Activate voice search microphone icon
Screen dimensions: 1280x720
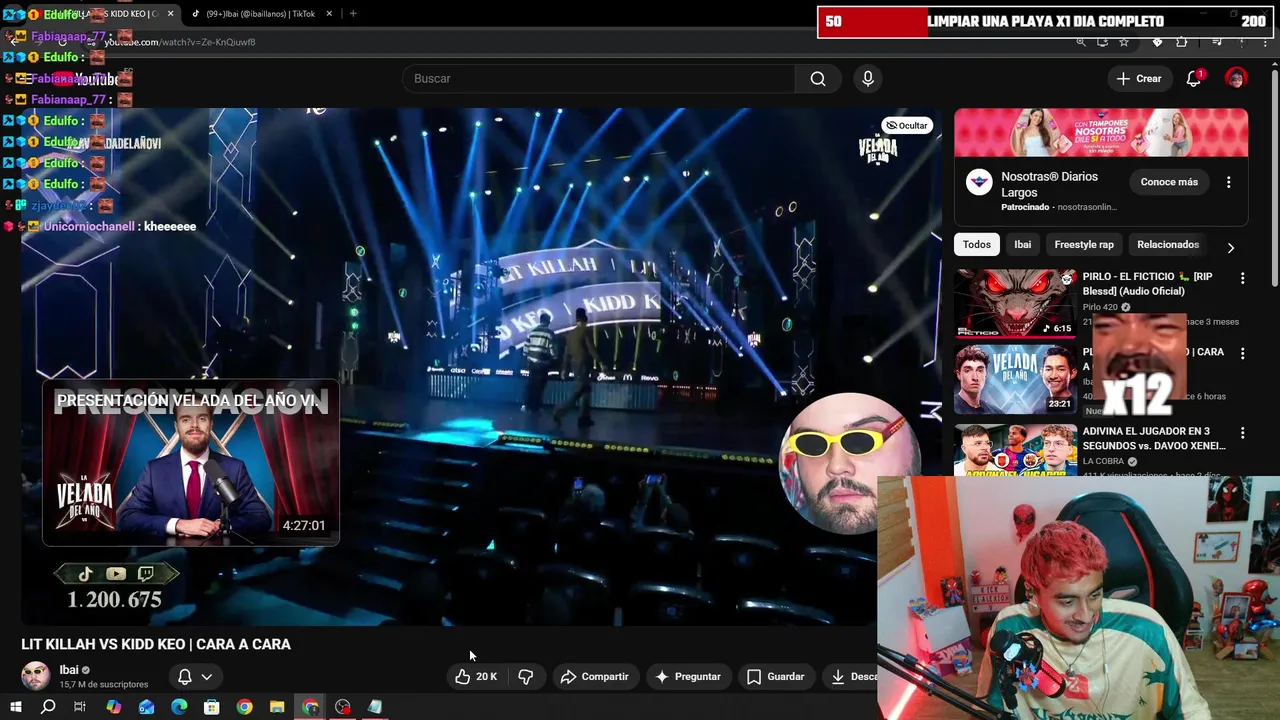[868, 79]
